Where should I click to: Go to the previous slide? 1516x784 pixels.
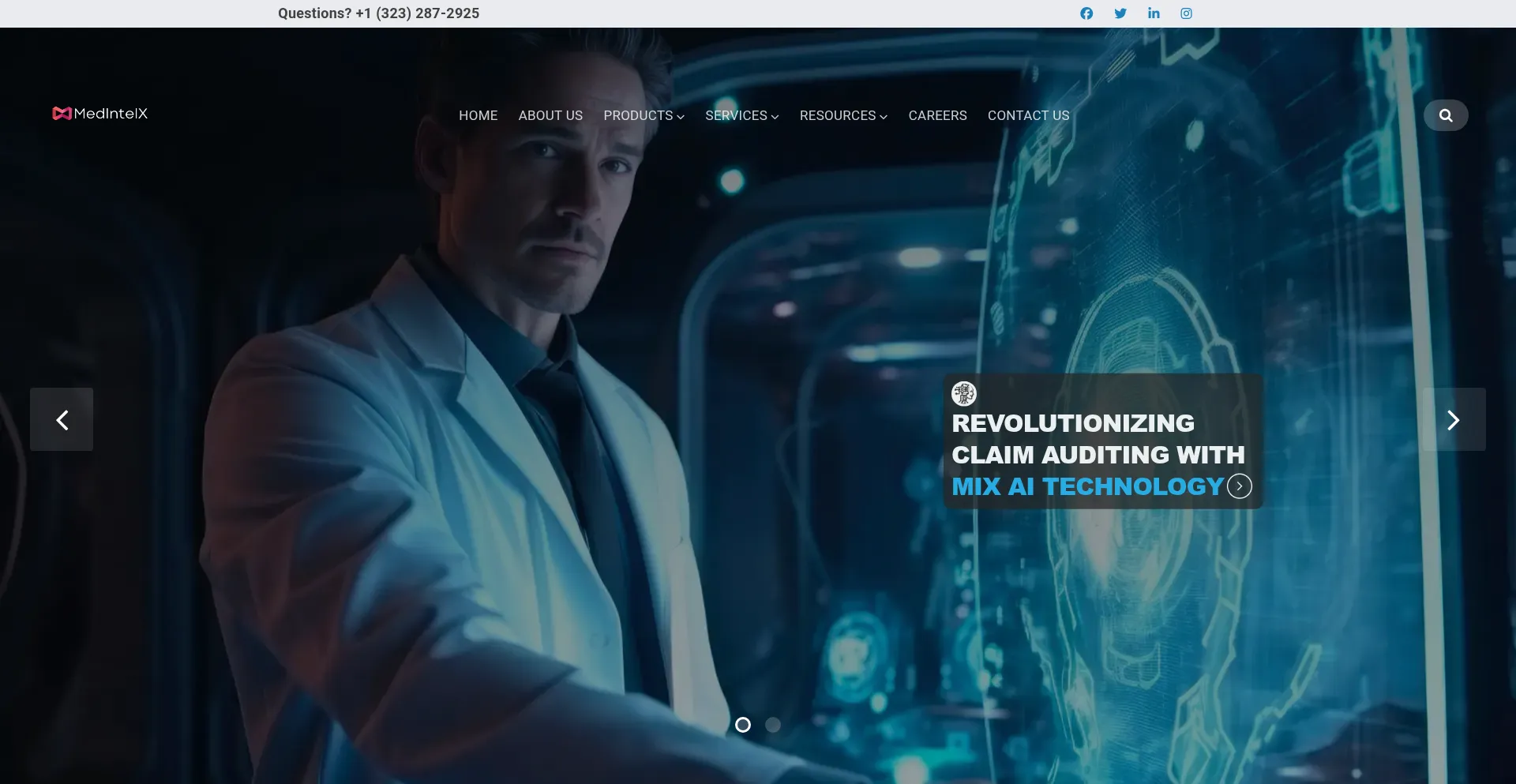62,419
